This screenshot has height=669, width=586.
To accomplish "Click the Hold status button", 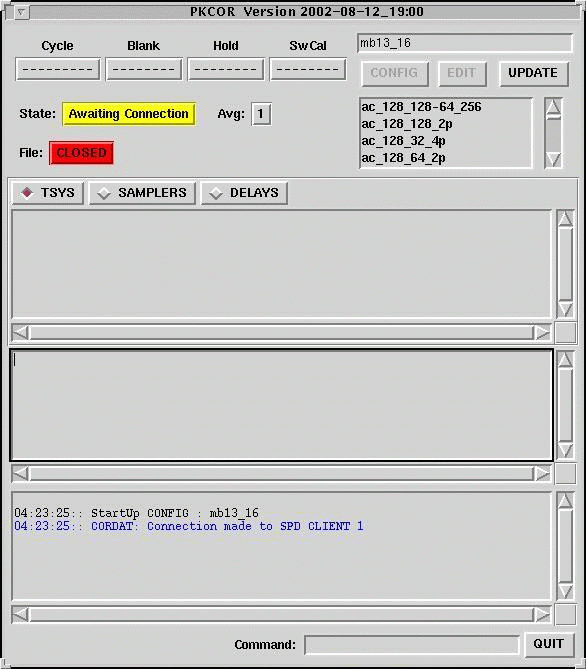I will (x=226, y=70).
